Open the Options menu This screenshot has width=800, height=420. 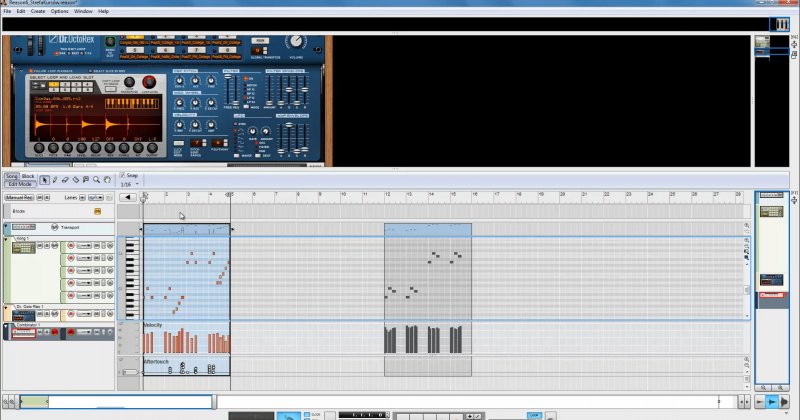pyautogui.click(x=60, y=11)
